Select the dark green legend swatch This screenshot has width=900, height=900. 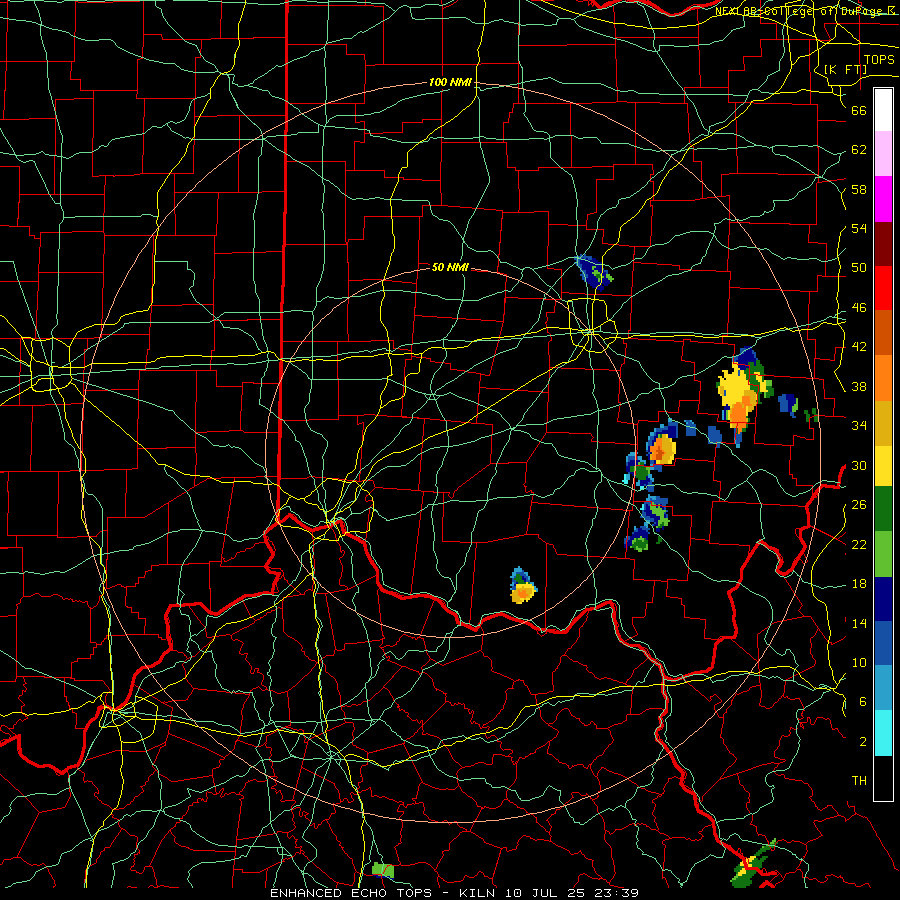(883, 509)
